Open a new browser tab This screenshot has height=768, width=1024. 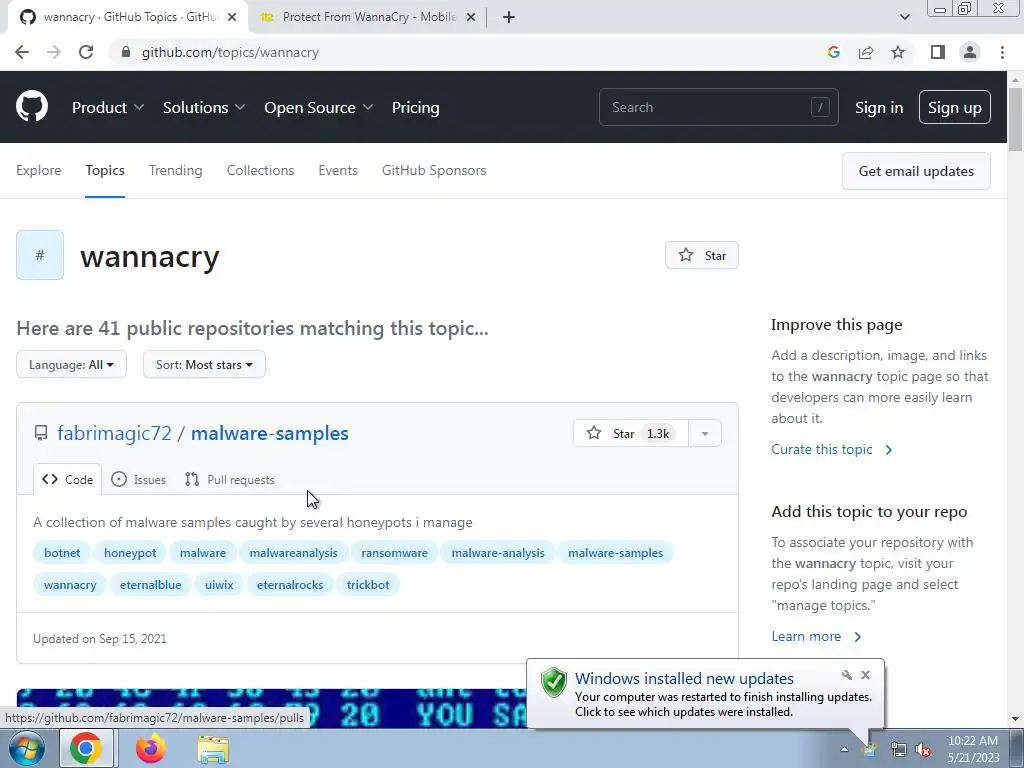(509, 17)
